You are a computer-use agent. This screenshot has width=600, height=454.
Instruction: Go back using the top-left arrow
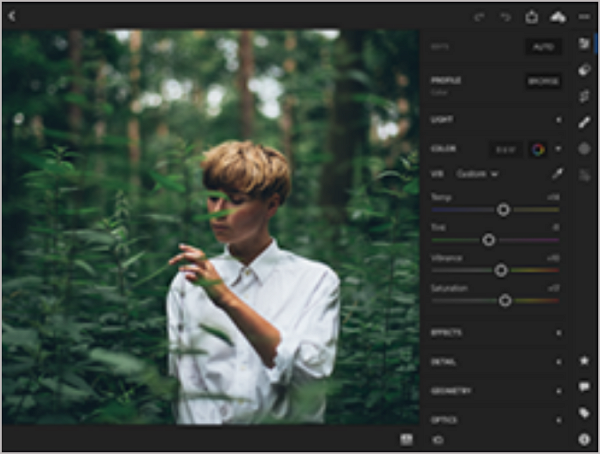tap(12, 16)
